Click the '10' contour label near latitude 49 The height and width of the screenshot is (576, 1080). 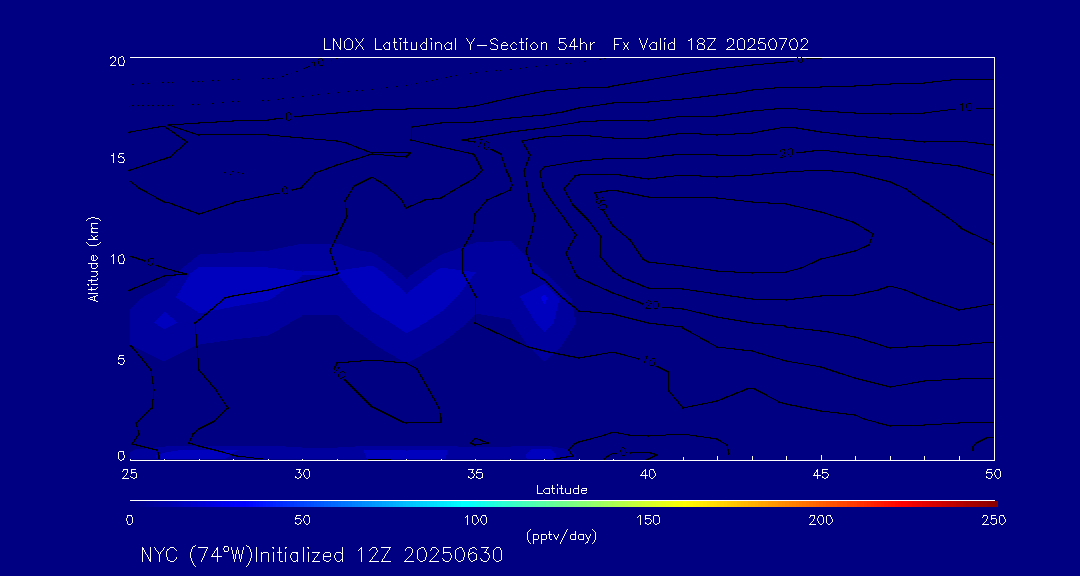[x=966, y=108]
